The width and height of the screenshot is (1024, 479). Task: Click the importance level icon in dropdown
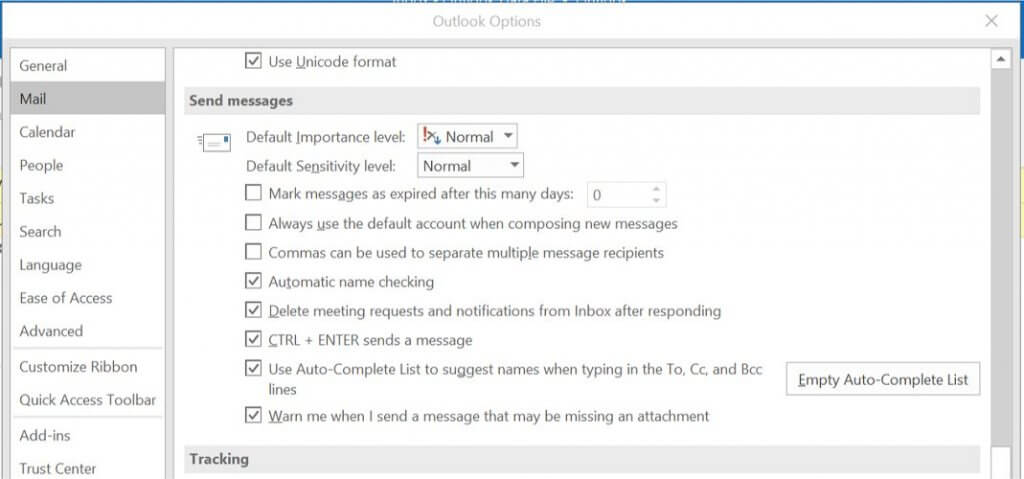coord(432,136)
